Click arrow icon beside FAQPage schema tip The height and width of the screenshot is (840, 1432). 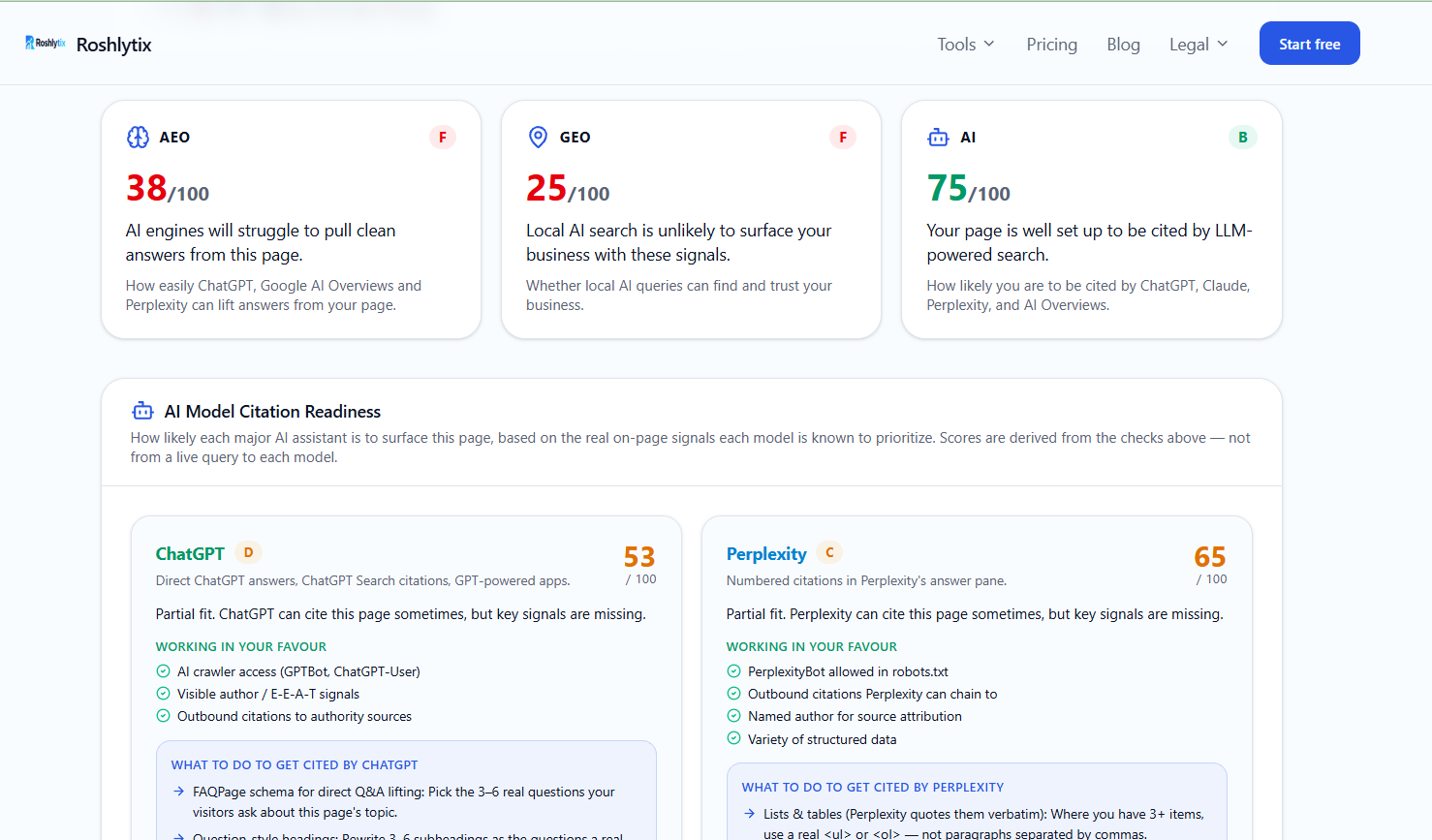(x=178, y=792)
